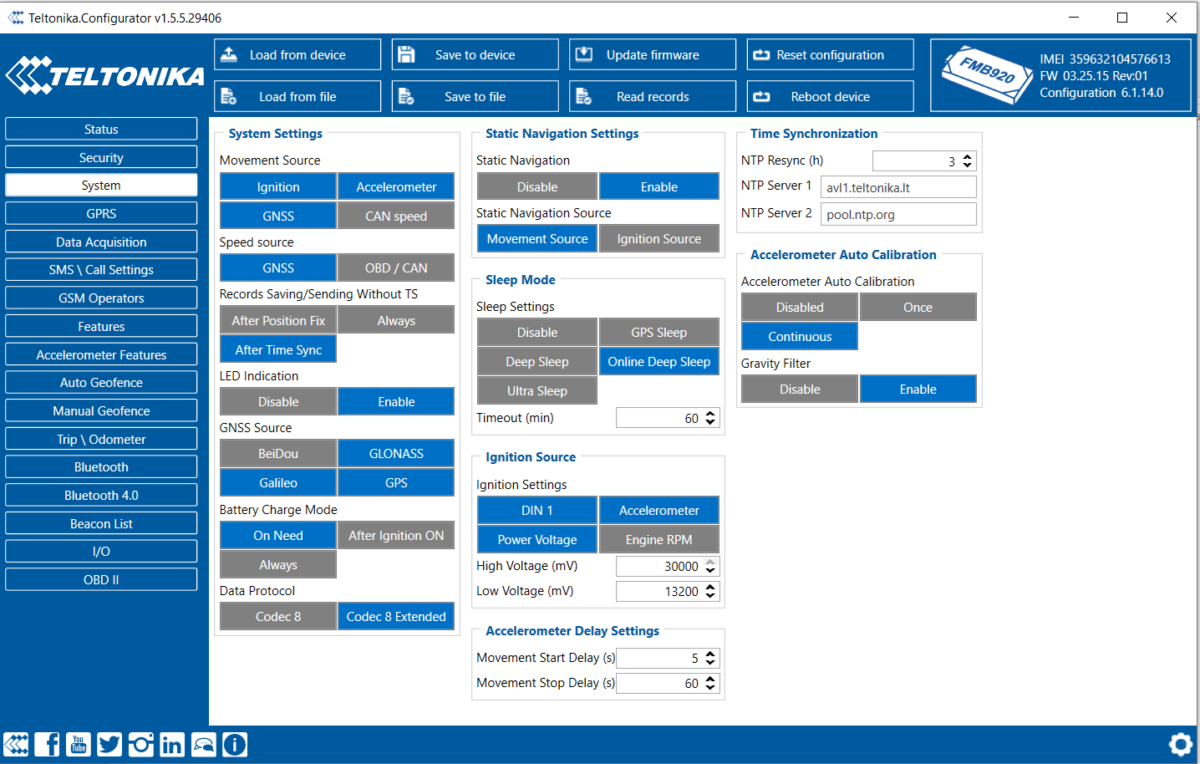This screenshot has height=764, width=1200.
Task: Open the GPRS settings tab
Action: (x=101, y=214)
